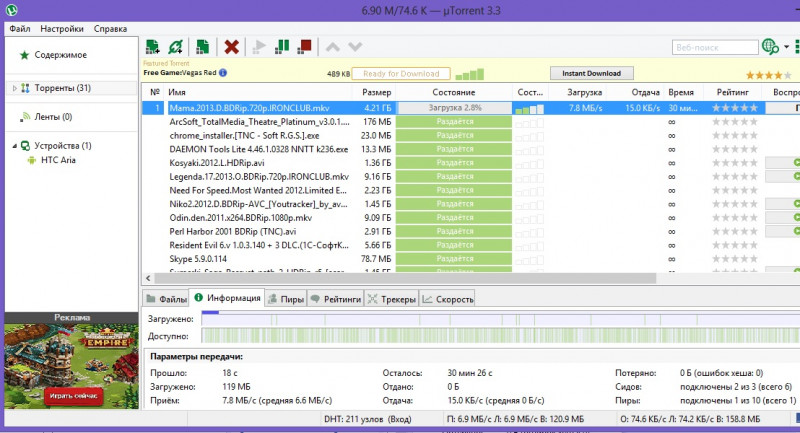Click the horizontal scrollbar of torrent list

(x=405, y=278)
